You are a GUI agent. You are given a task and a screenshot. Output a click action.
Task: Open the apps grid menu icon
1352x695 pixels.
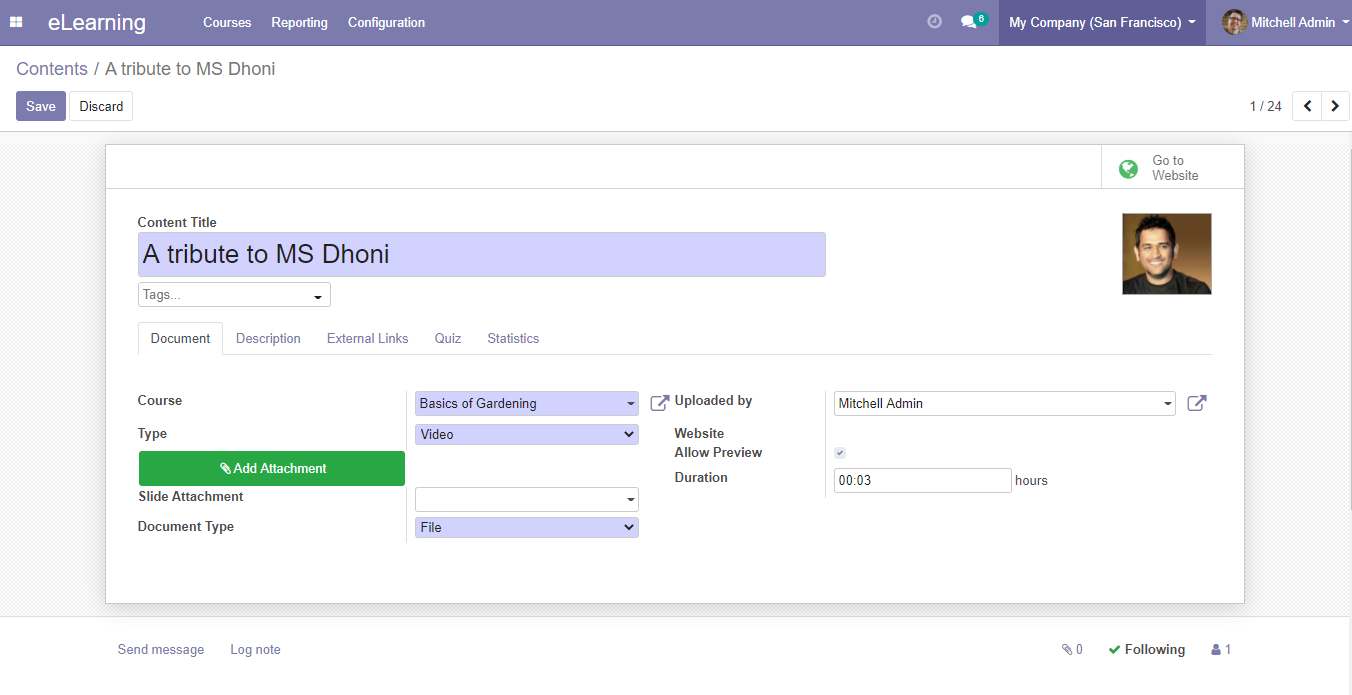pos(16,22)
